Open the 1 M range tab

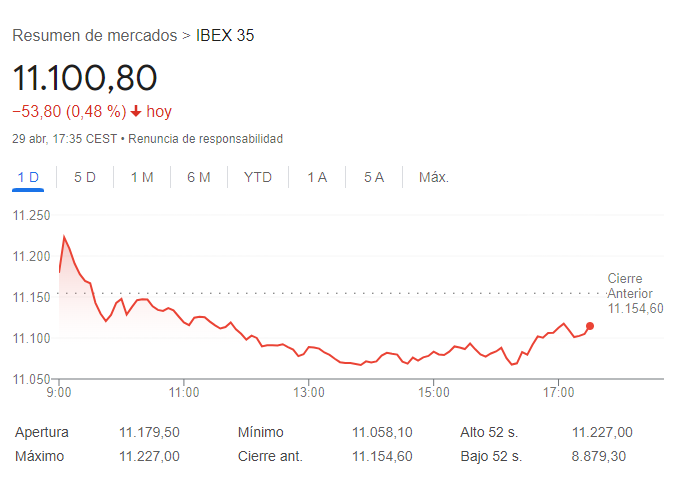tap(142, 177)
